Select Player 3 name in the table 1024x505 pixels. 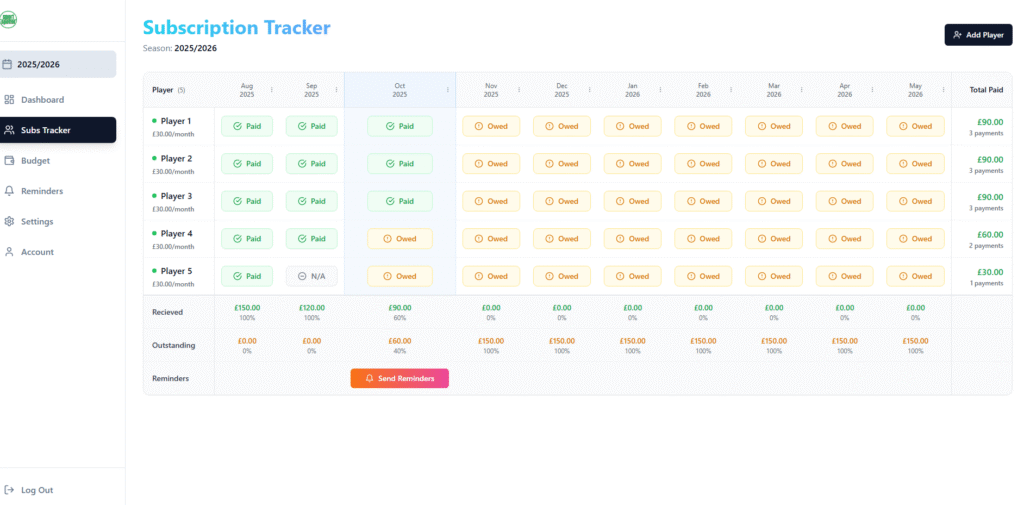(176, 196)
